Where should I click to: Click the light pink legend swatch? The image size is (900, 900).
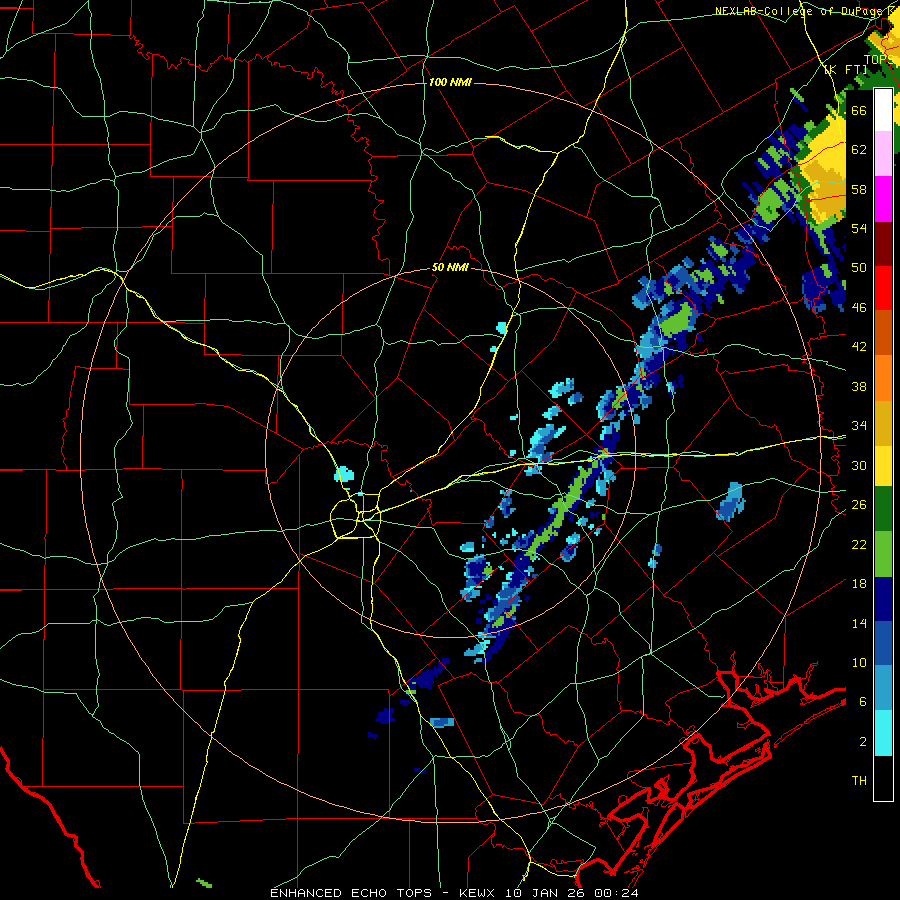click(883, 153)
